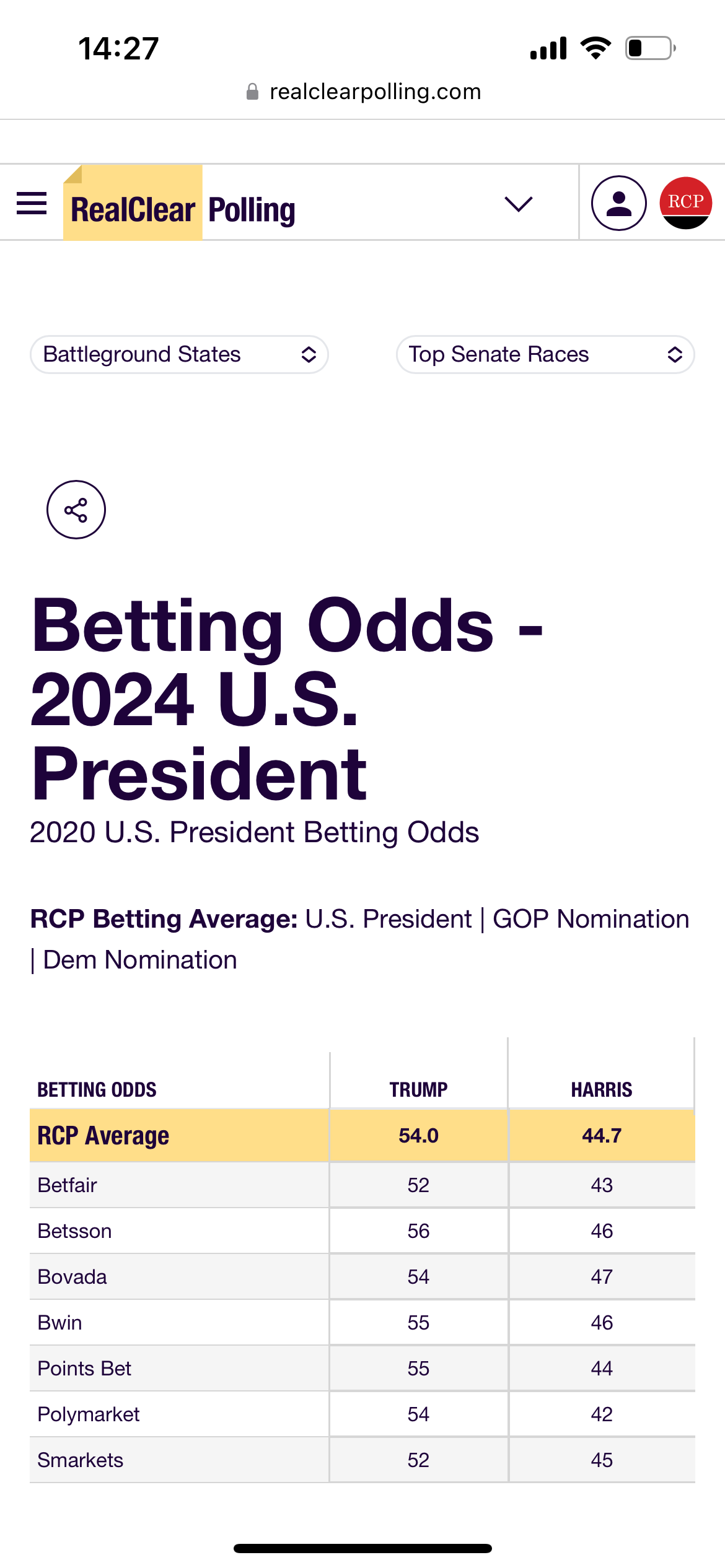Open the 2020 U.S. President Betting Odds link

254,832
